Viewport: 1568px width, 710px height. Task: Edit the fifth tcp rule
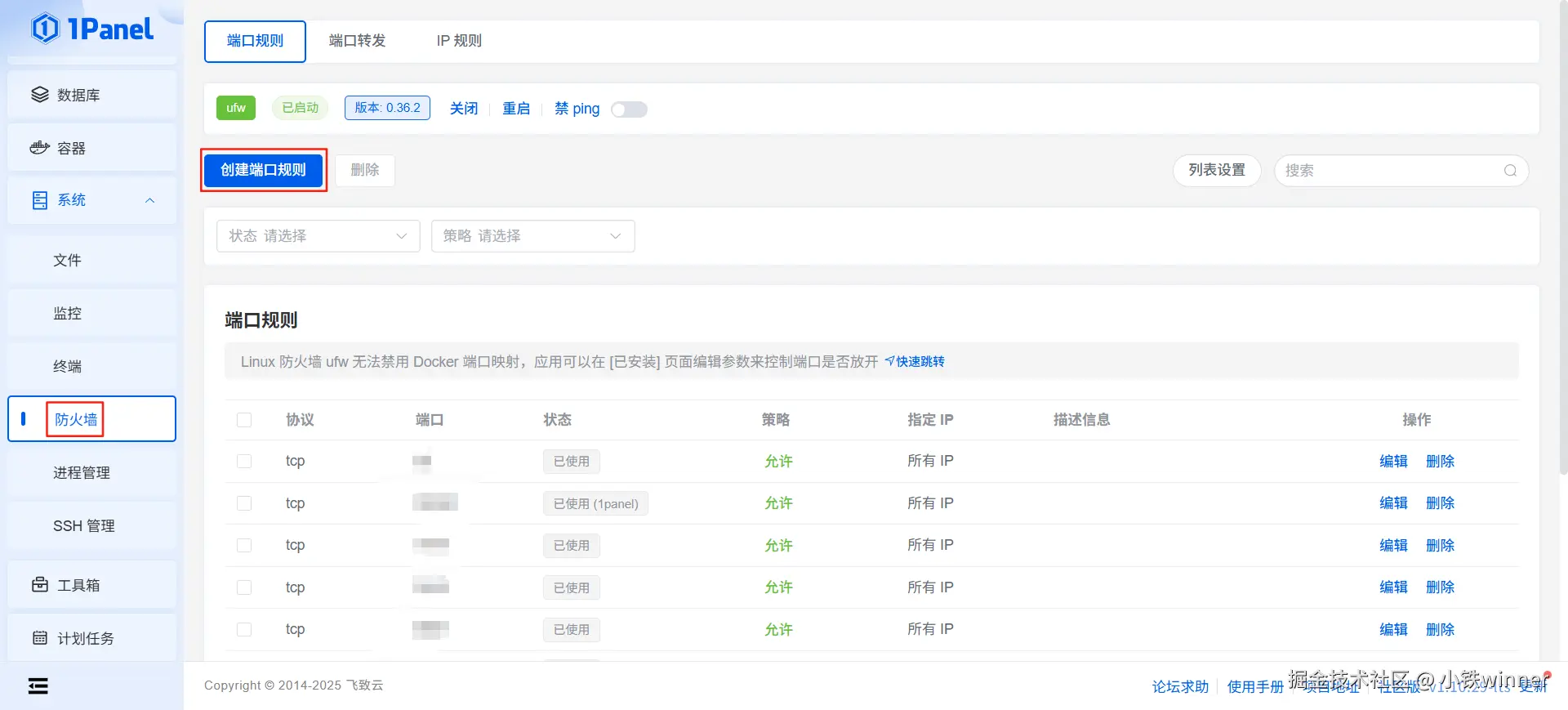click(1393, 629)
